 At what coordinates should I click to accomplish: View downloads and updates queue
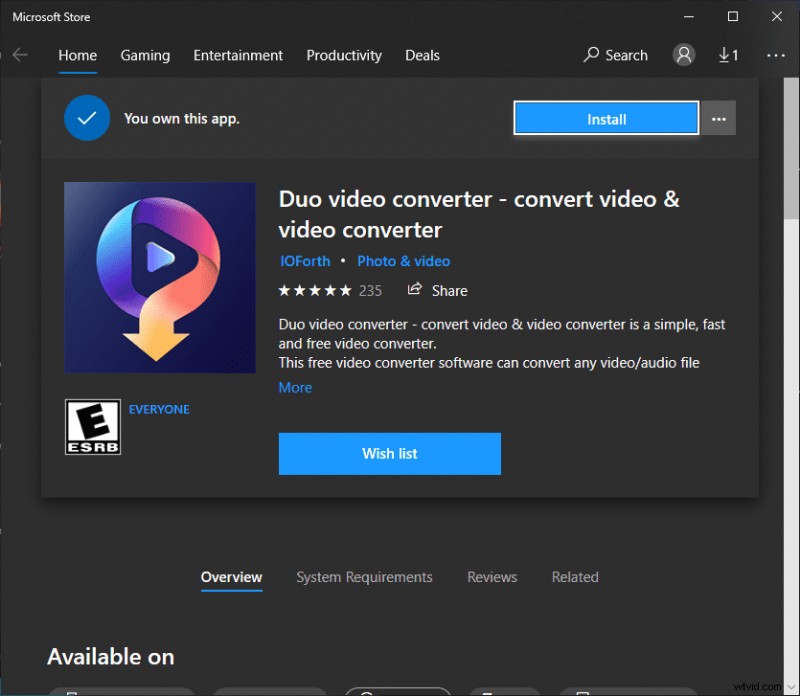point(728,55)
